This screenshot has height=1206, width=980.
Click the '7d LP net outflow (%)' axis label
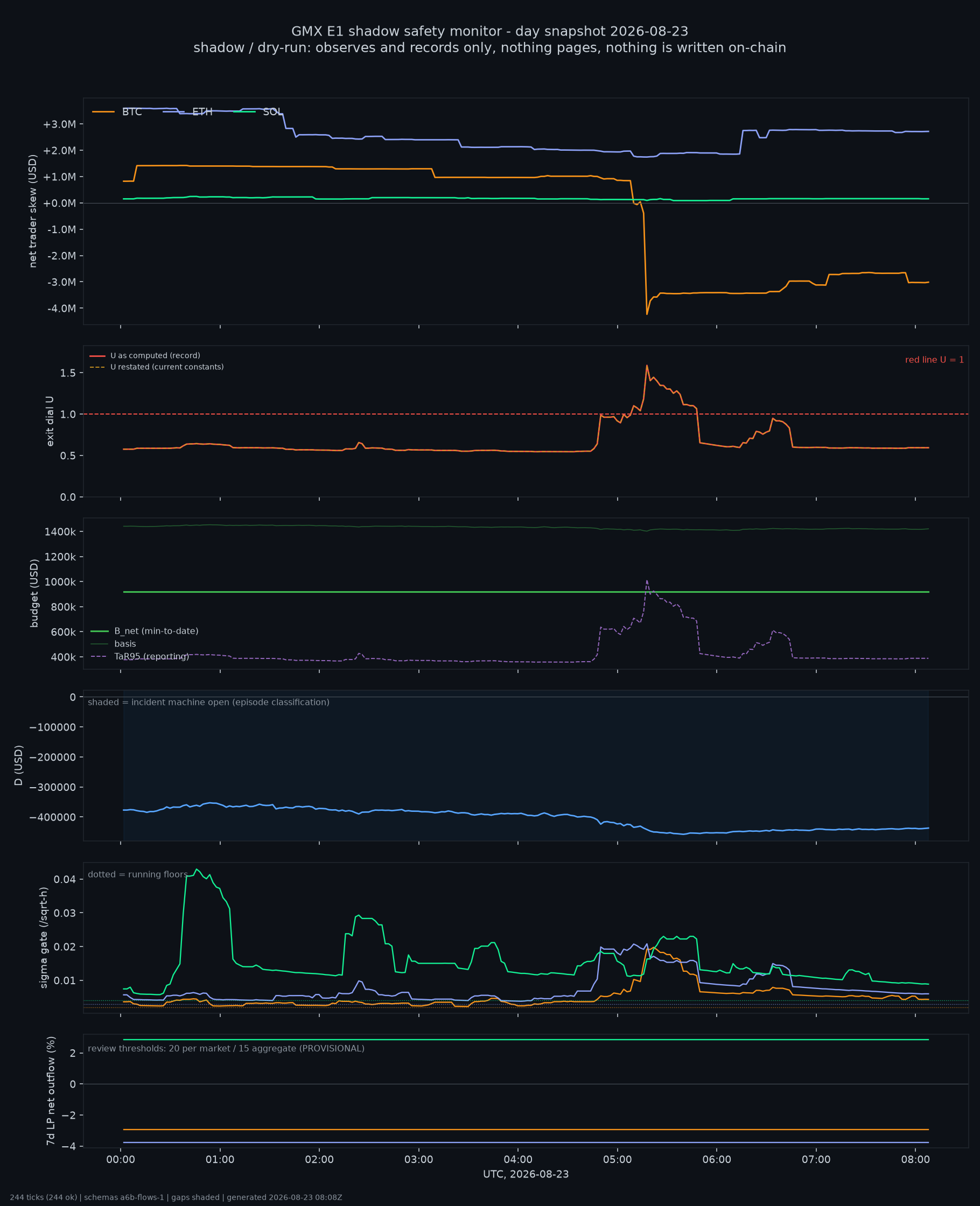tap(51, 1091)
